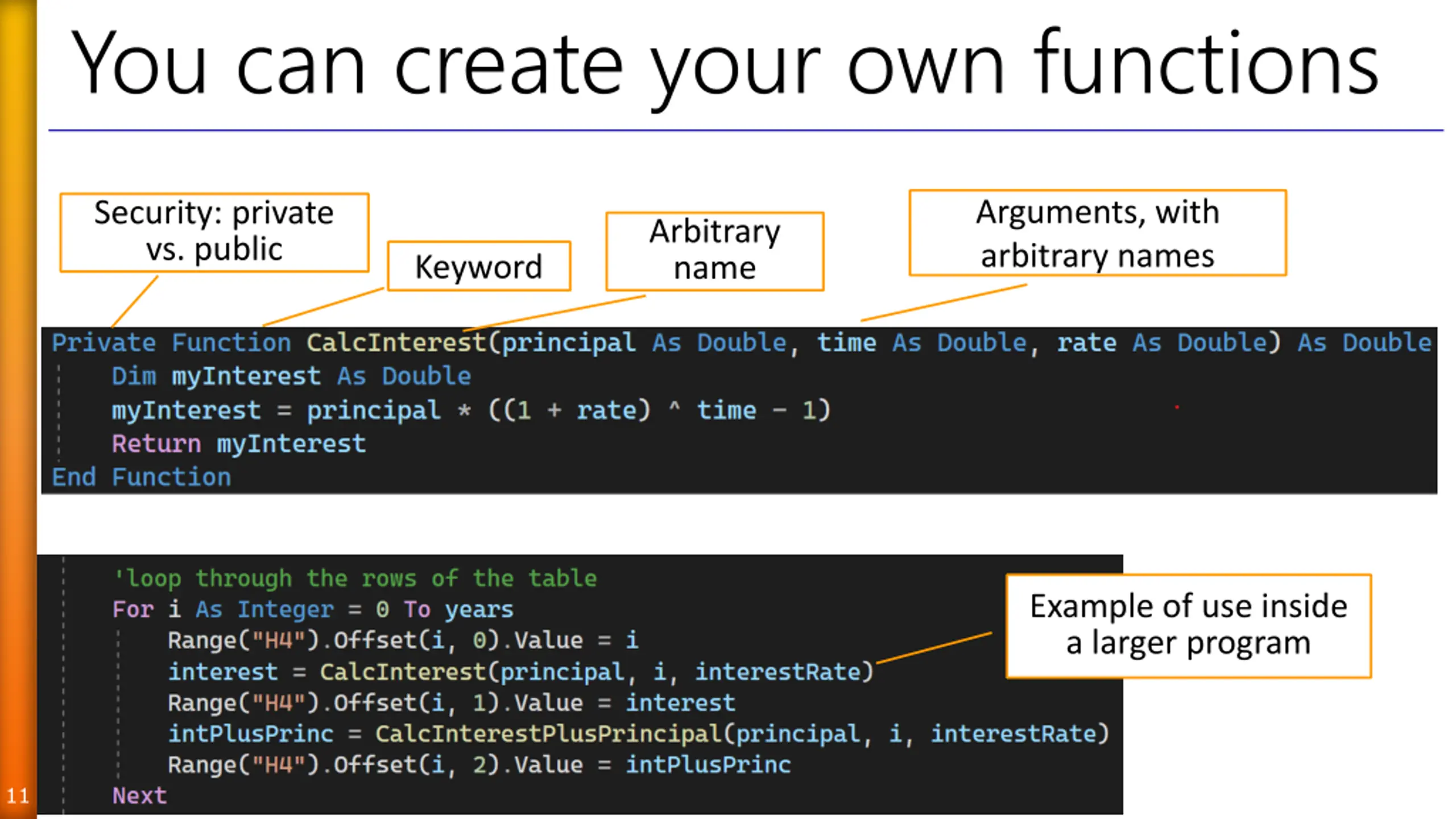Click the CalcInterestPlusPrincipal function call

click(x=548, y=734)
